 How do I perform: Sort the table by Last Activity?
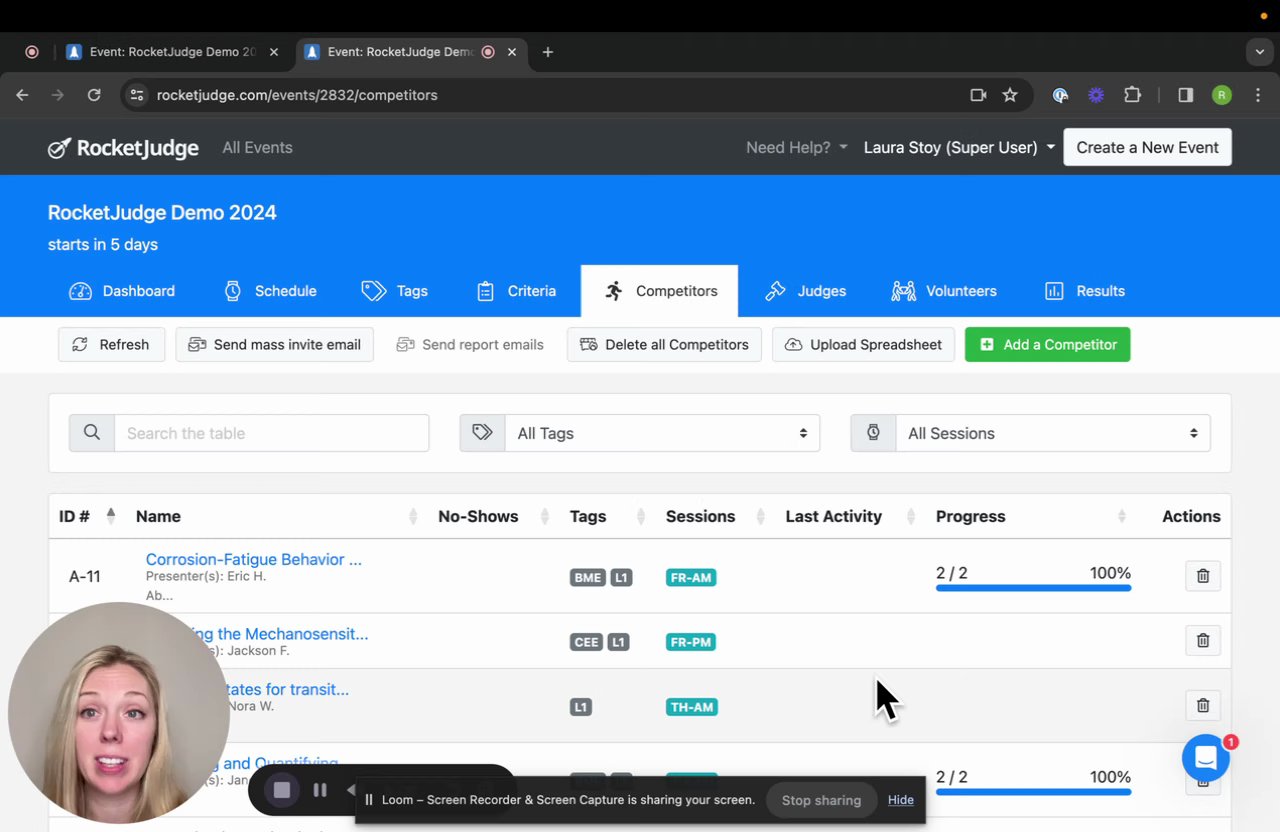tap(850, 516)
